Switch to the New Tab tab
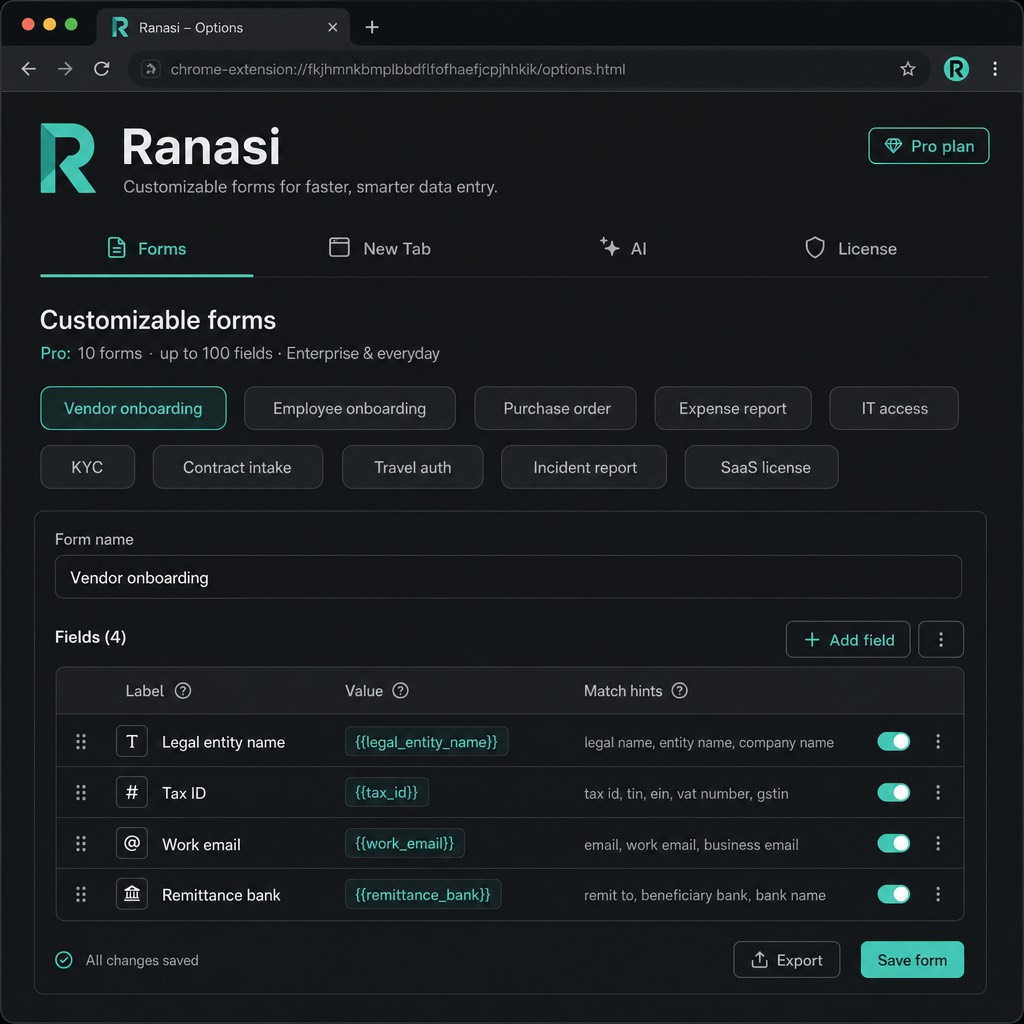Viewport: 1024px width, 1024px height. pos(379,248)
